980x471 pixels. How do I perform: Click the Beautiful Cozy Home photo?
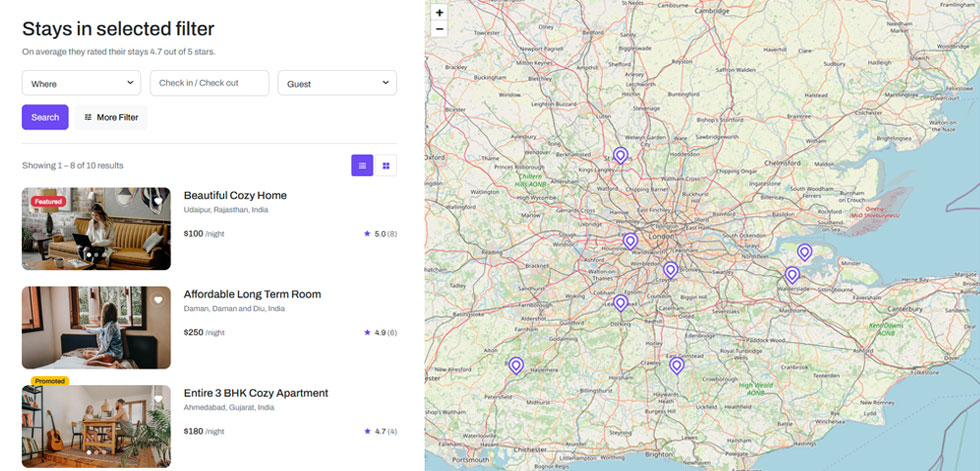pyautogui.click(x=96, y=229)
